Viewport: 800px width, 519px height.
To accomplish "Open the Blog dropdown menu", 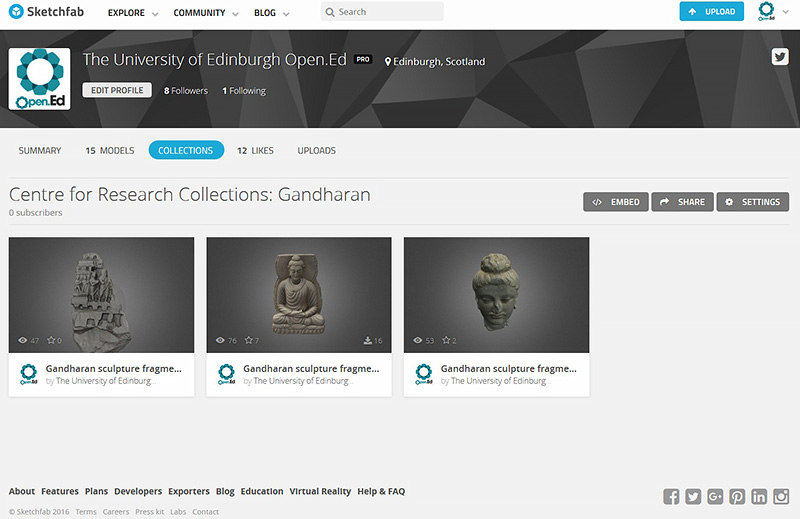I will 271,13.
